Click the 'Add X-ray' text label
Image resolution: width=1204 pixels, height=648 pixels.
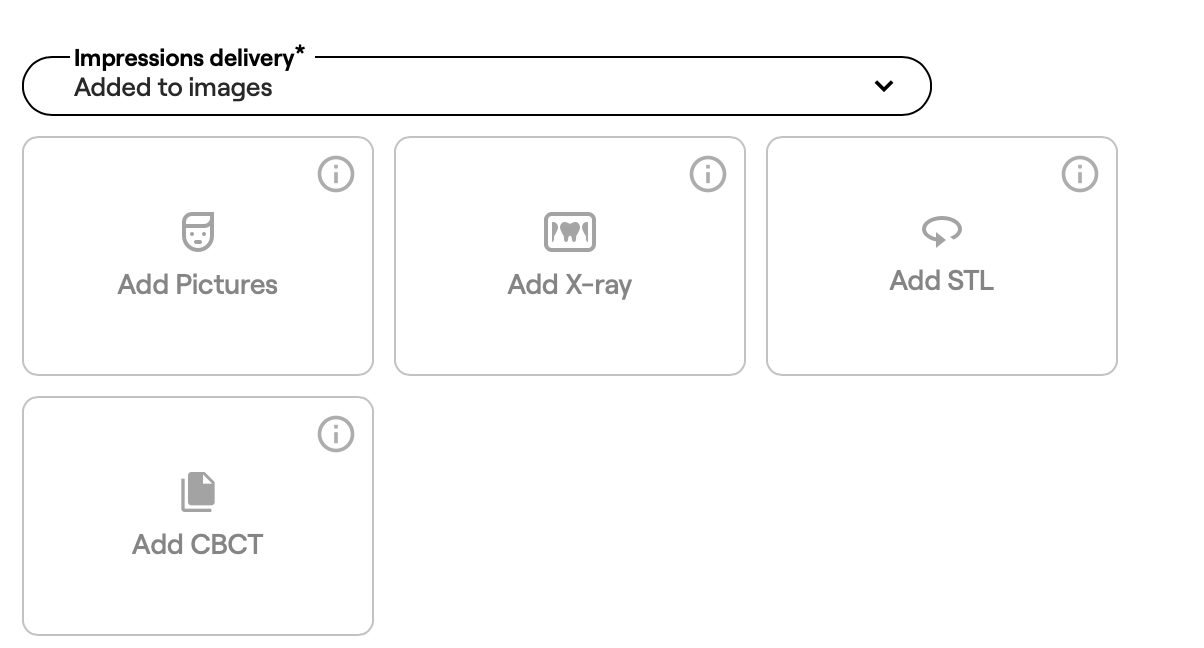pos(570,285)
